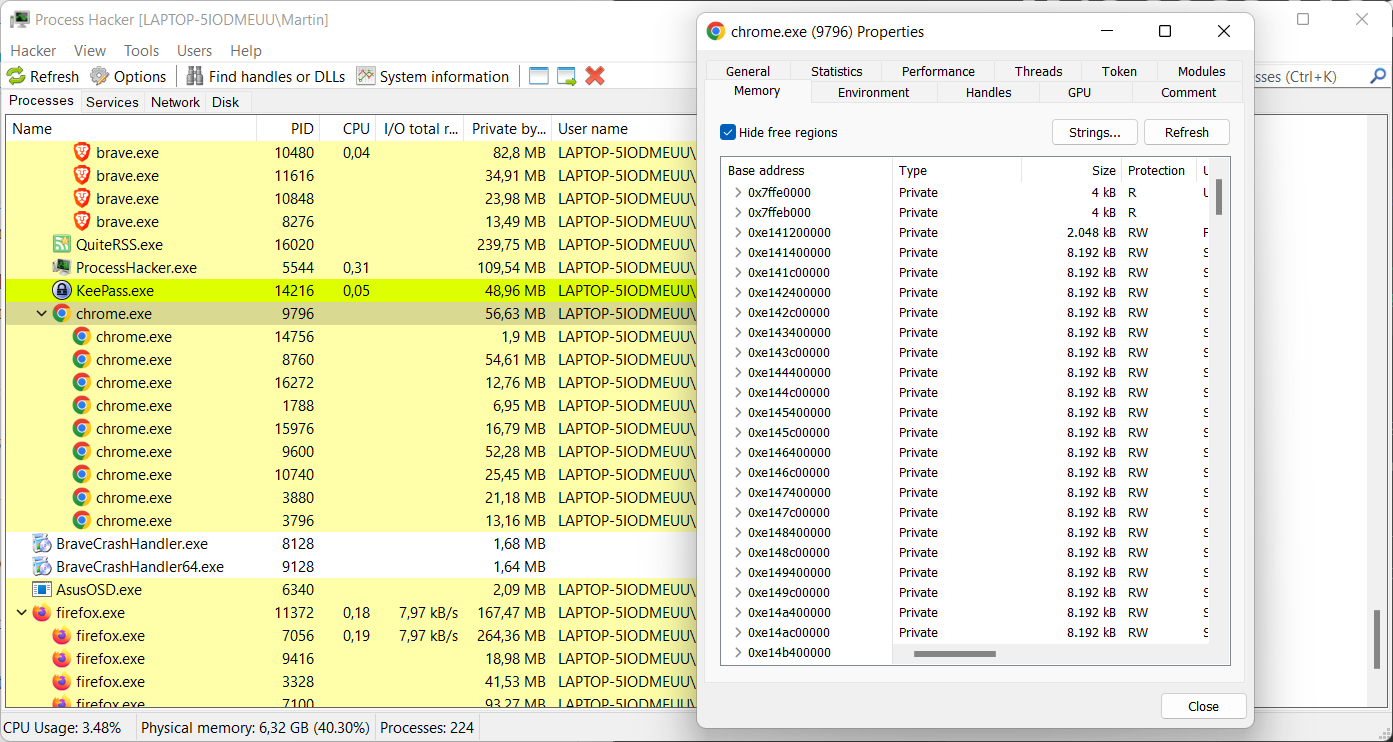Viewport: 1393px width, 742px height.
Task: Expand memory region 0x7ffe0000
Action: click(x=737, y=193)
